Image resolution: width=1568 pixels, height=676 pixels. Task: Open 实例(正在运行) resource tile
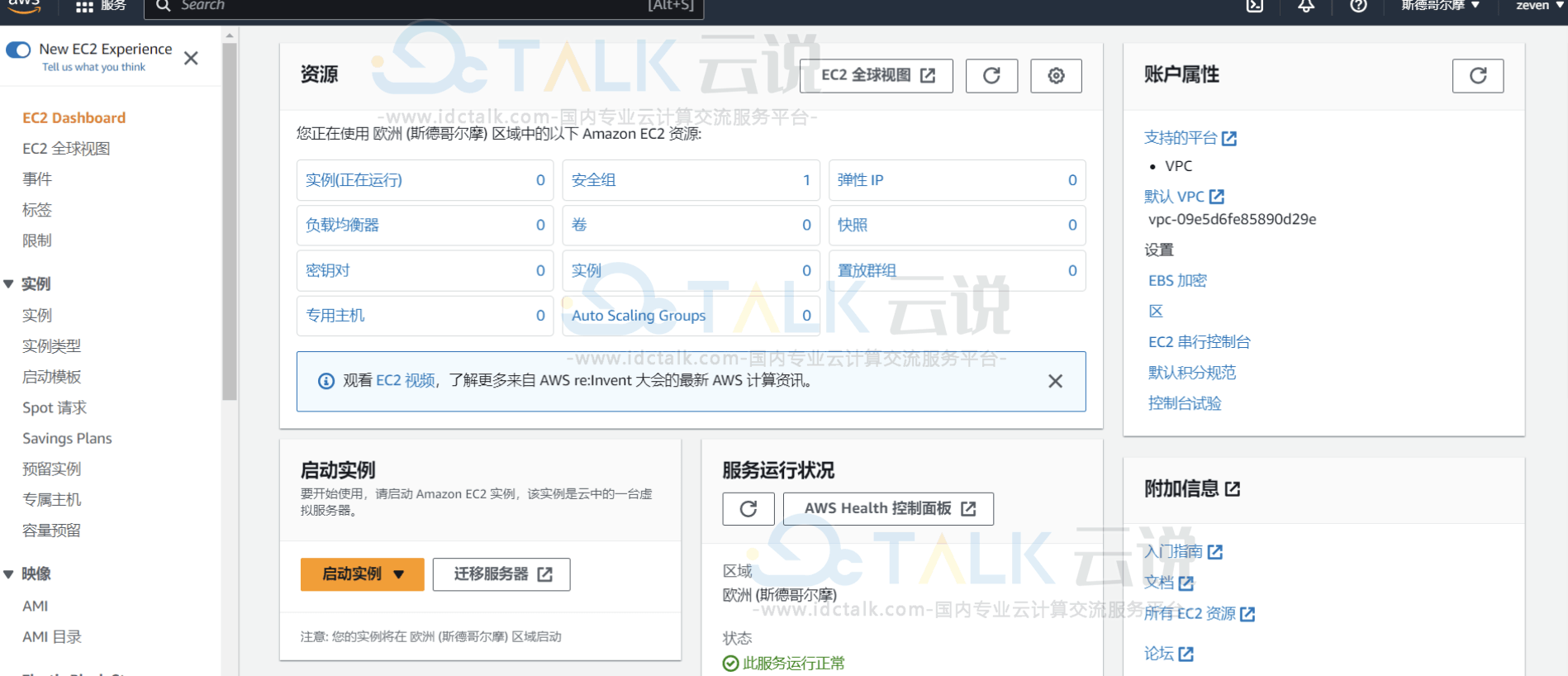coord(425,180)
